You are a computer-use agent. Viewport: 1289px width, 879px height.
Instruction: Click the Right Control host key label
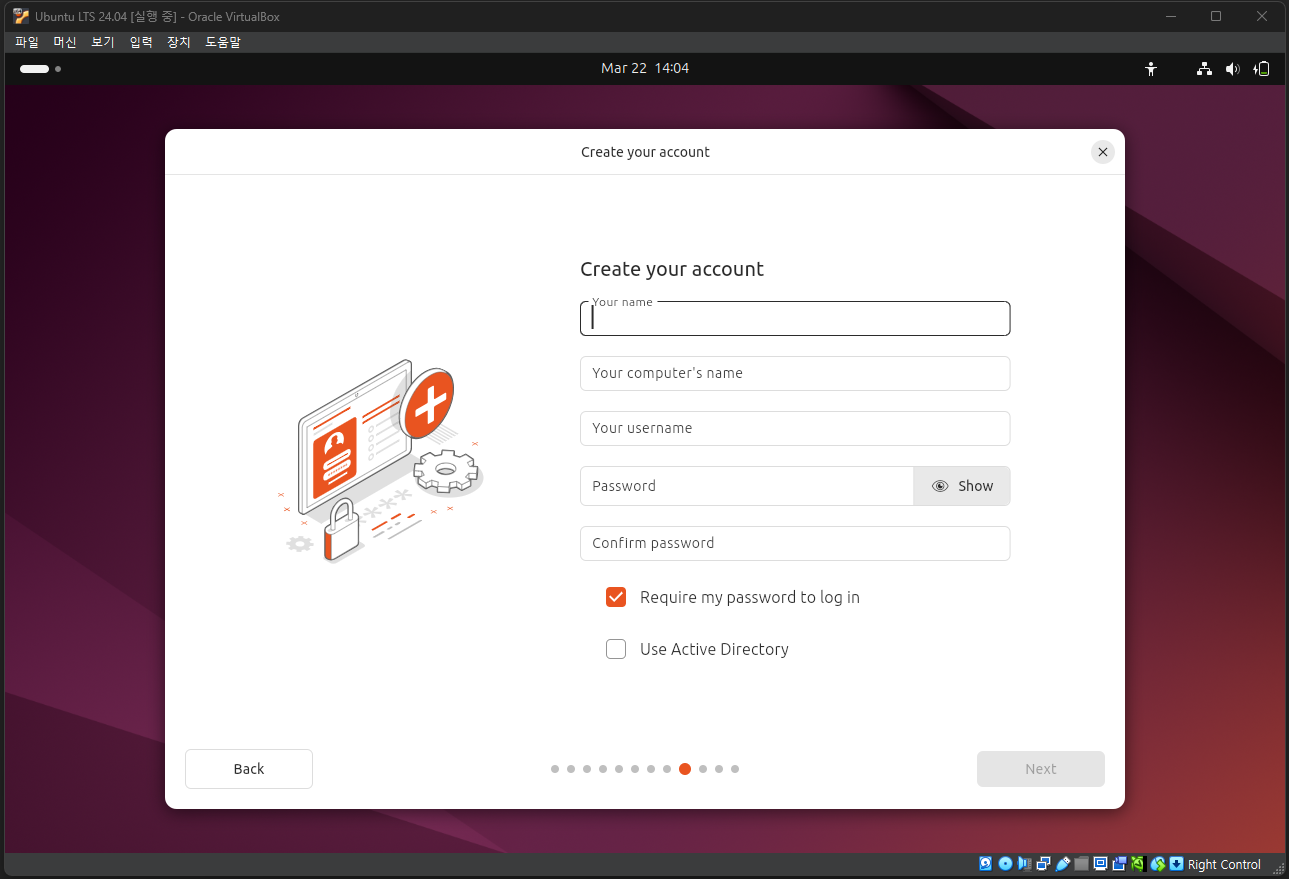tap(1224, 864)
